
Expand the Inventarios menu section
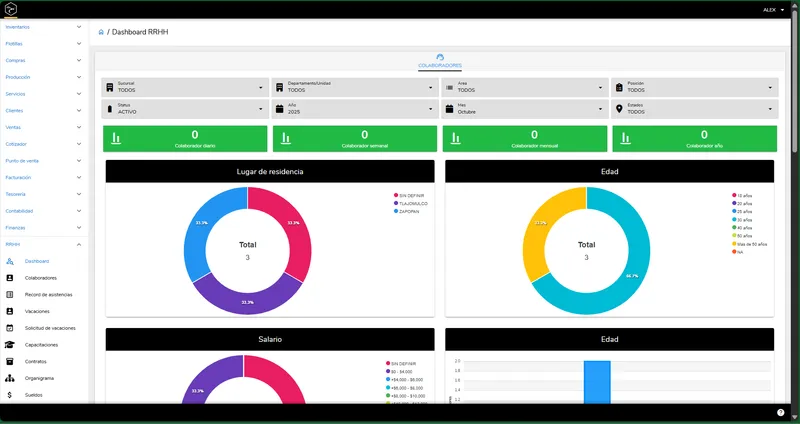pyautogui.click(x=44, y=27)
